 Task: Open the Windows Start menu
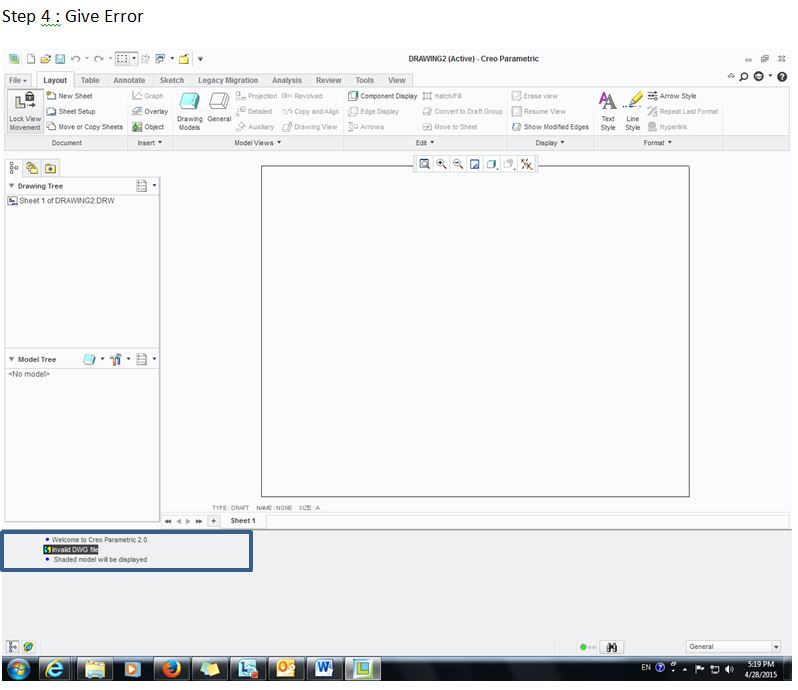click(x=18, y=669)
